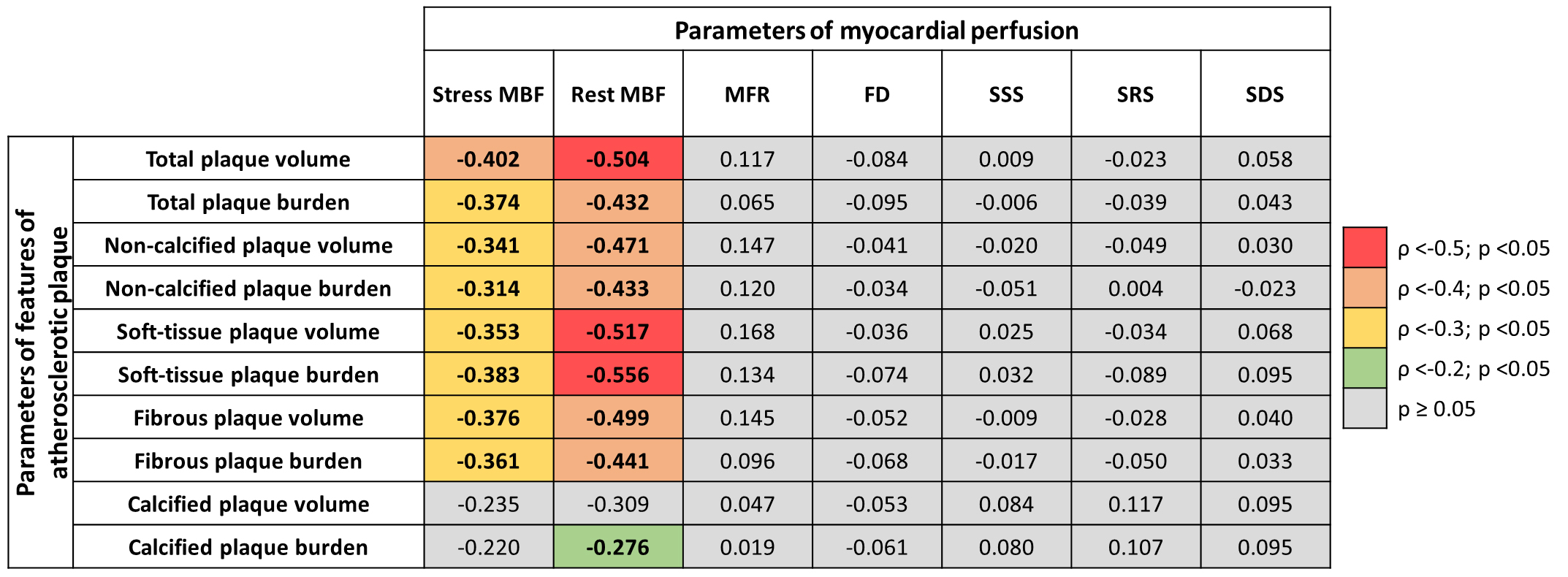Click the FD column header

pyautogui.click(x=877, y=94)
